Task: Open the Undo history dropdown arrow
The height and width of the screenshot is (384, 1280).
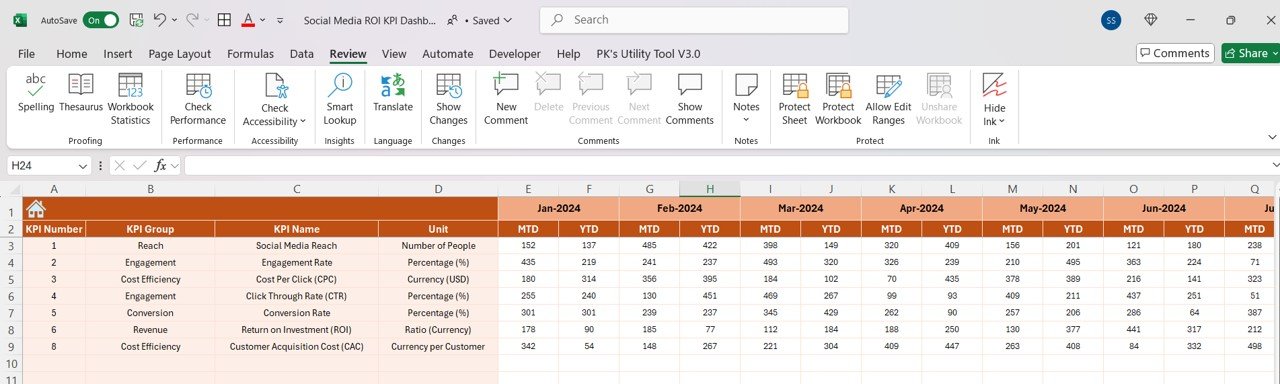Action: click(x=175, y=20)
